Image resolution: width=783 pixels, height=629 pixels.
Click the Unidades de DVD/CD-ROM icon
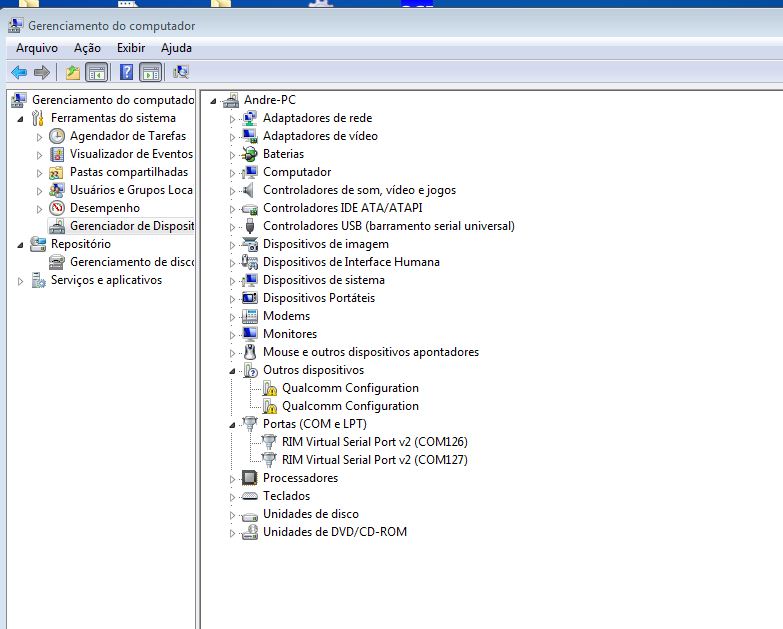point(249,532)
